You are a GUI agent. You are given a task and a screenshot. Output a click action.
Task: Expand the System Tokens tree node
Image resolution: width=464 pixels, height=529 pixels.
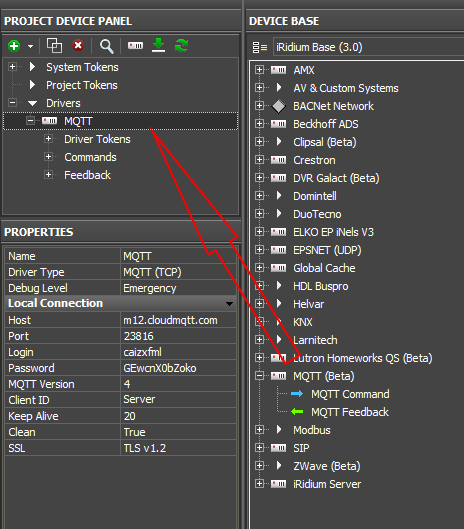click(12, 67)
